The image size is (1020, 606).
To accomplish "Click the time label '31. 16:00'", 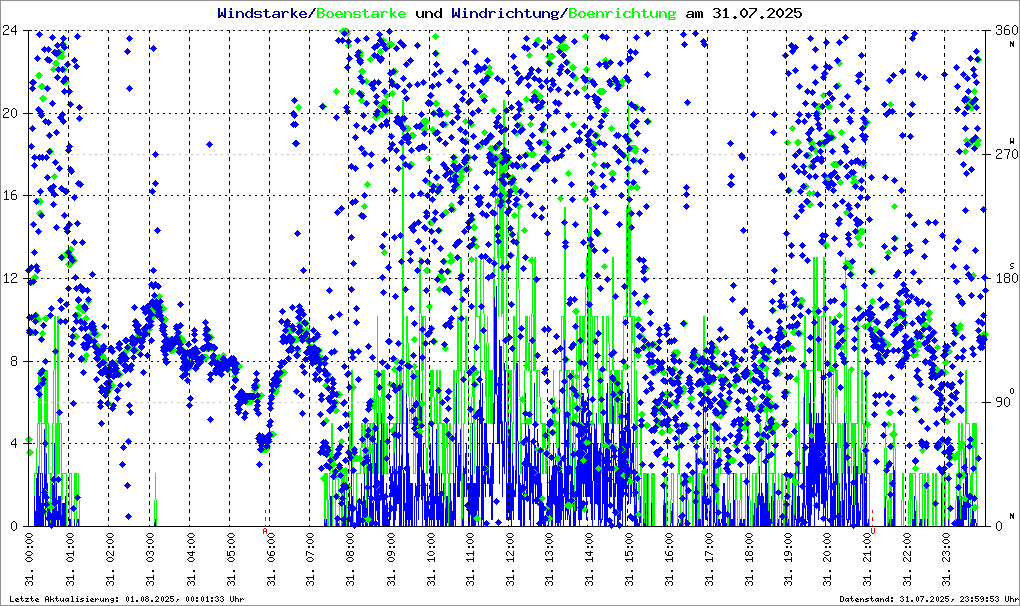I will (670, 559).
